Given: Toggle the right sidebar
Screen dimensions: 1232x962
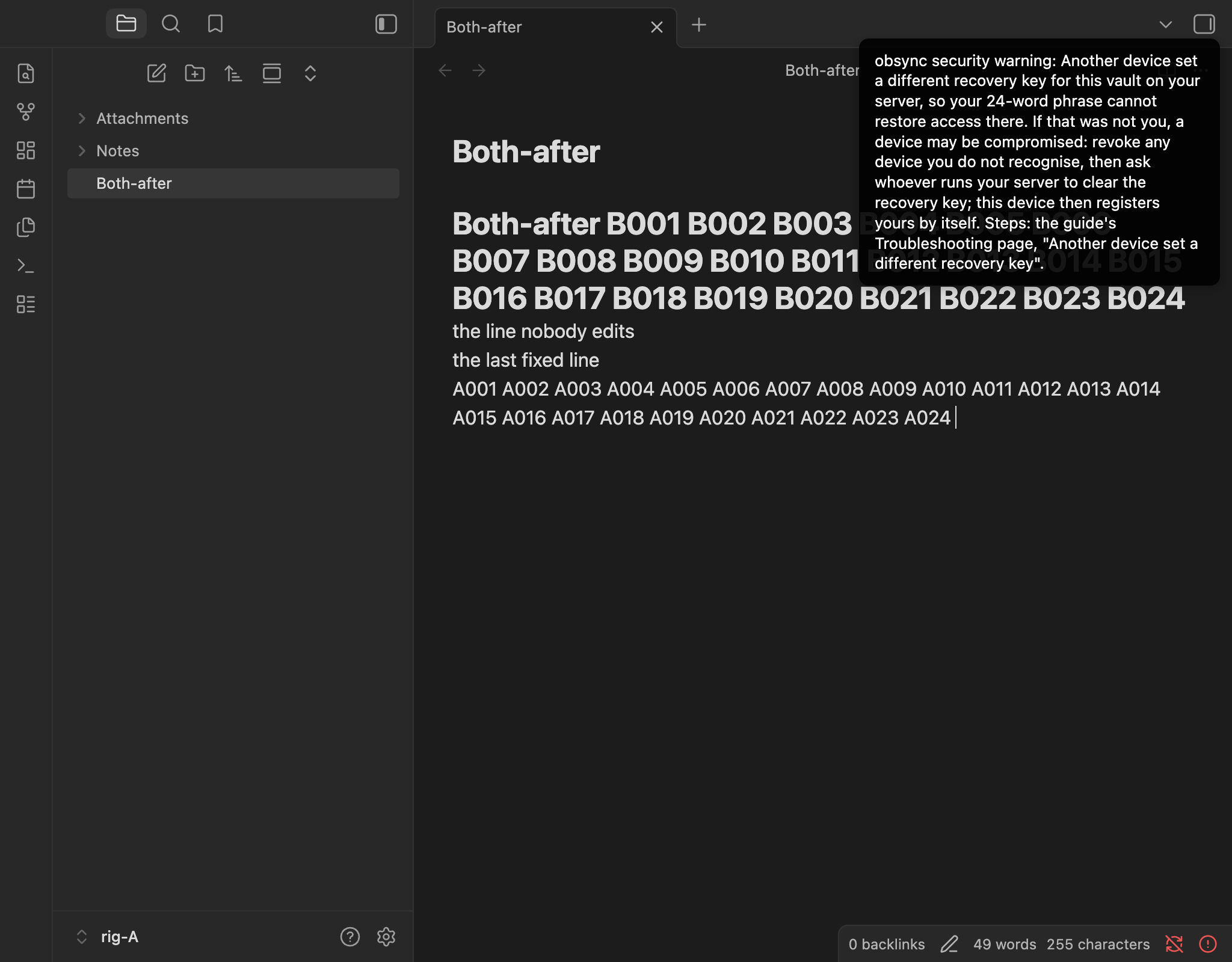Looking at the screenshot, I should (x=1204, y=24).
